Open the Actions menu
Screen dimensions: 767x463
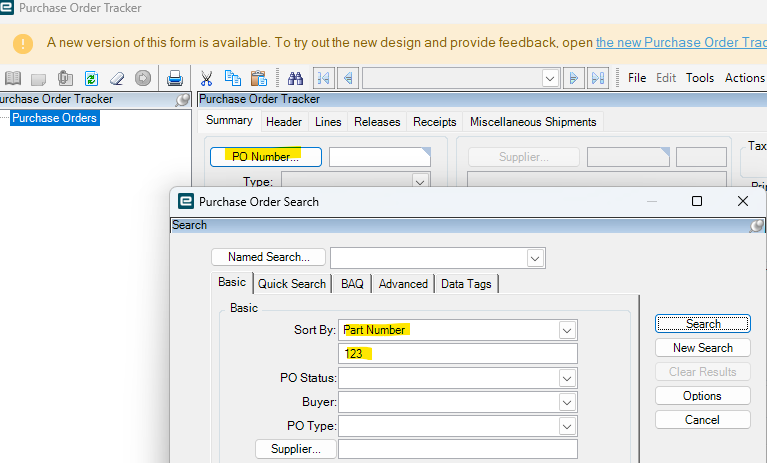(744, 78)
